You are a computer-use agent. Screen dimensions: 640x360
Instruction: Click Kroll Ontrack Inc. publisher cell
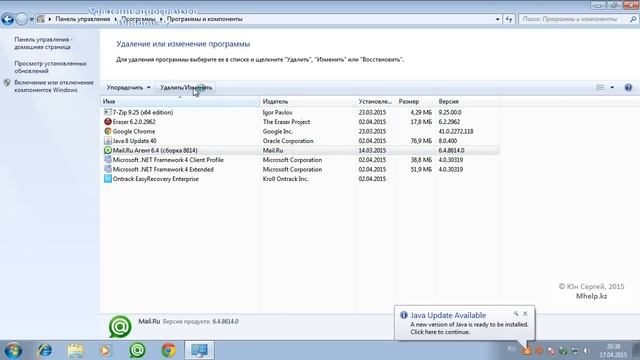(286, 179)
